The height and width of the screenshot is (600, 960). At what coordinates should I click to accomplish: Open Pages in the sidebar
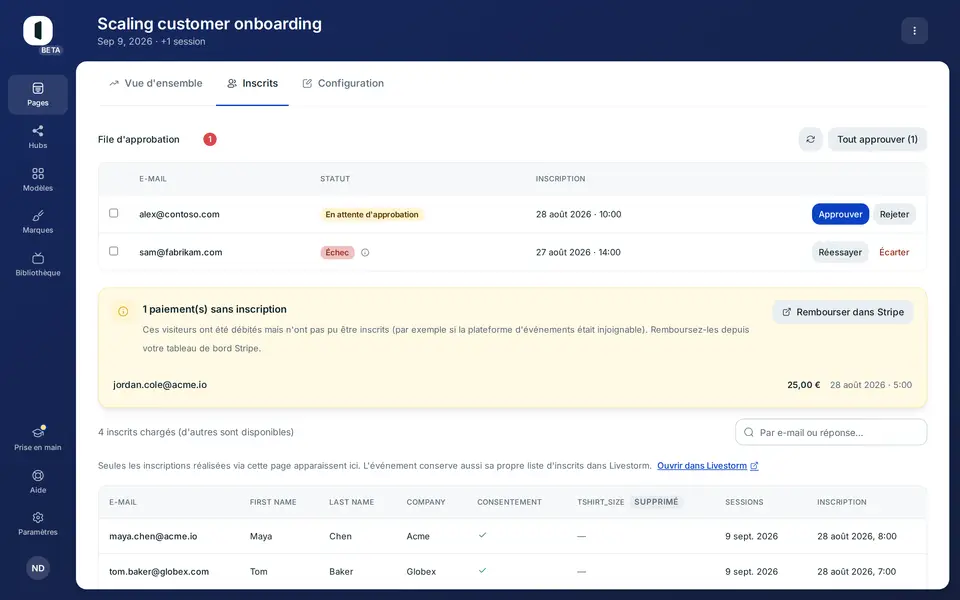(x=38, y=94)
